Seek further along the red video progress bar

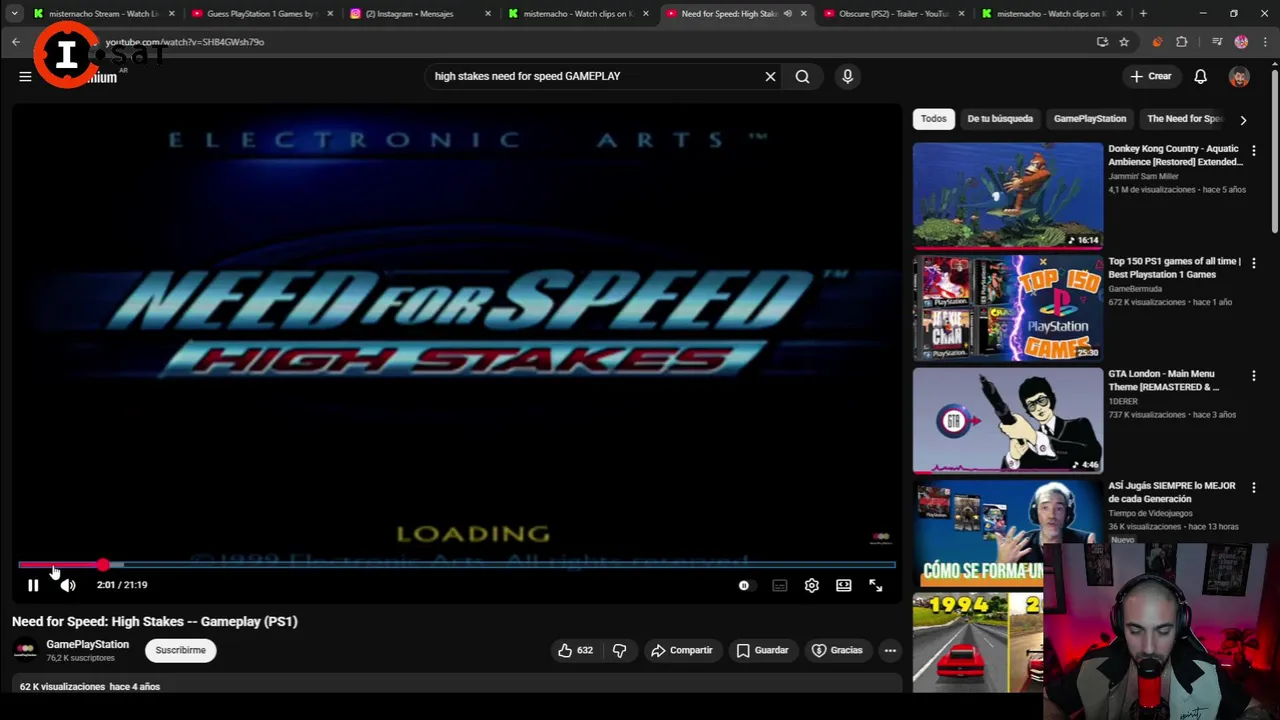coord(457,565)
